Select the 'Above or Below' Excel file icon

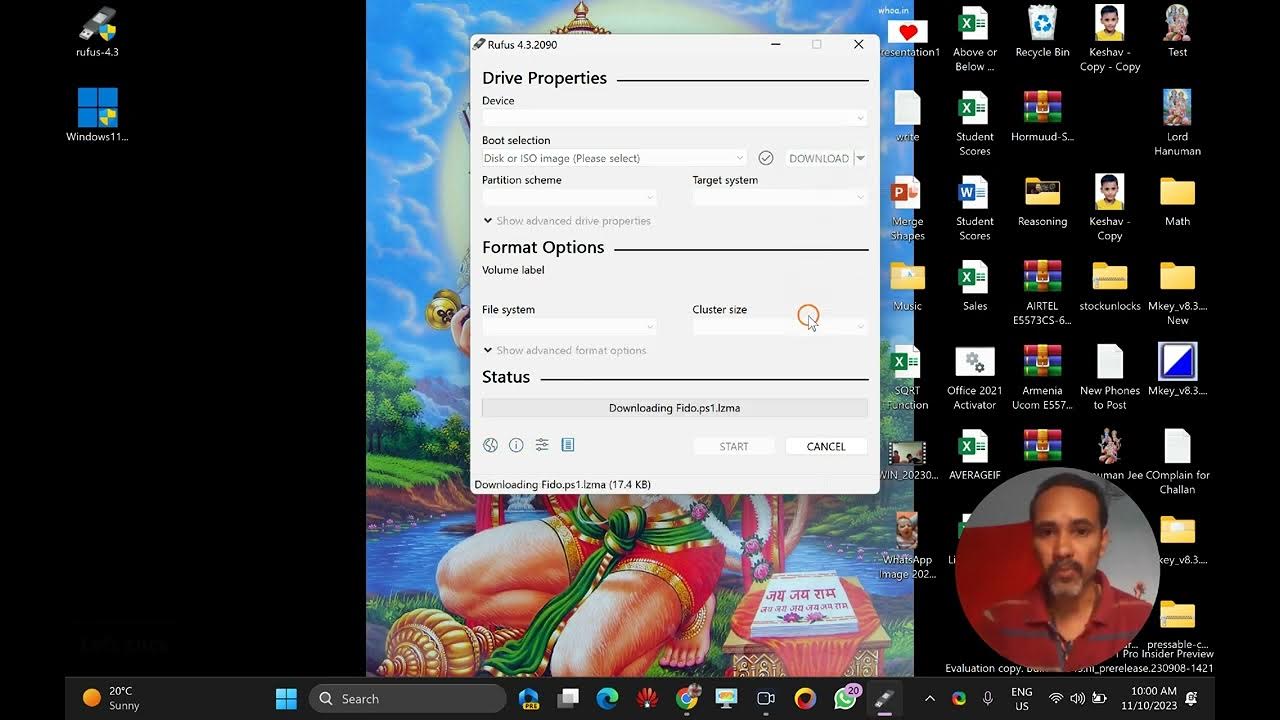(x=974, y=39)
